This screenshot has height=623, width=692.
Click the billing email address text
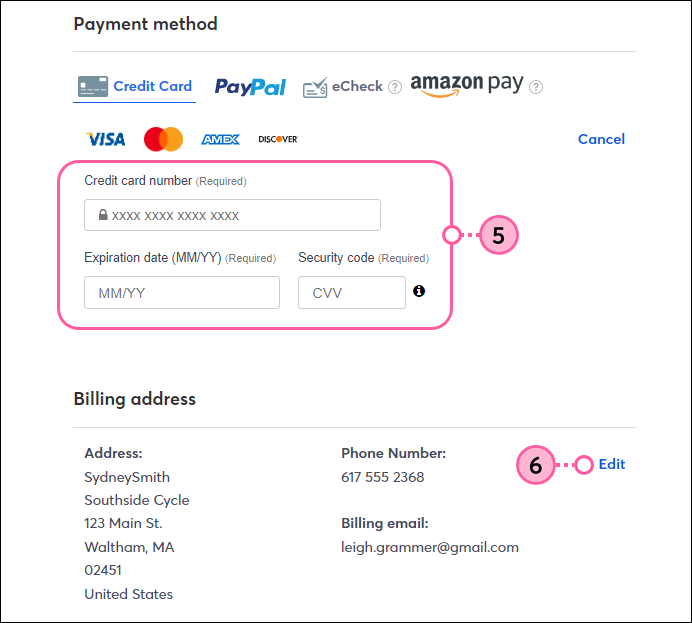tap(430, 548)
